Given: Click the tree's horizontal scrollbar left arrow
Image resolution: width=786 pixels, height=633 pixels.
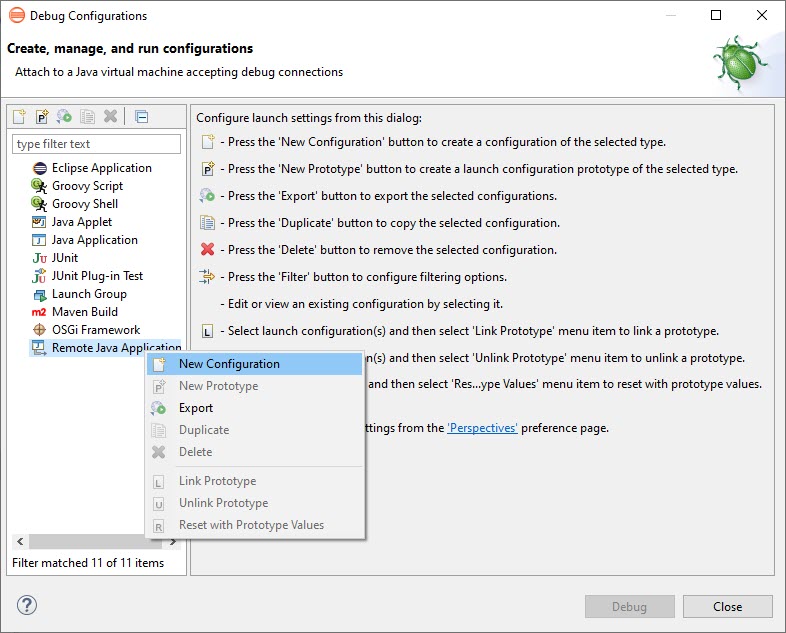Looking at the screenshot, I should pos(20,542).
